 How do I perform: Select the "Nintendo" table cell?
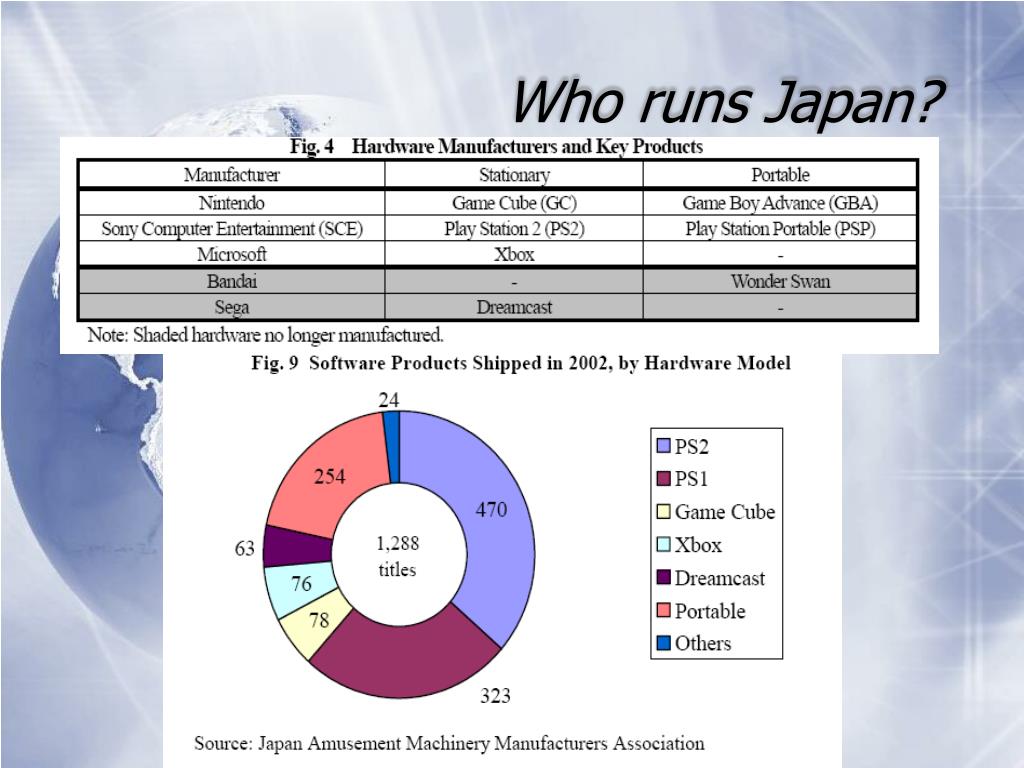tap(231, 203)
